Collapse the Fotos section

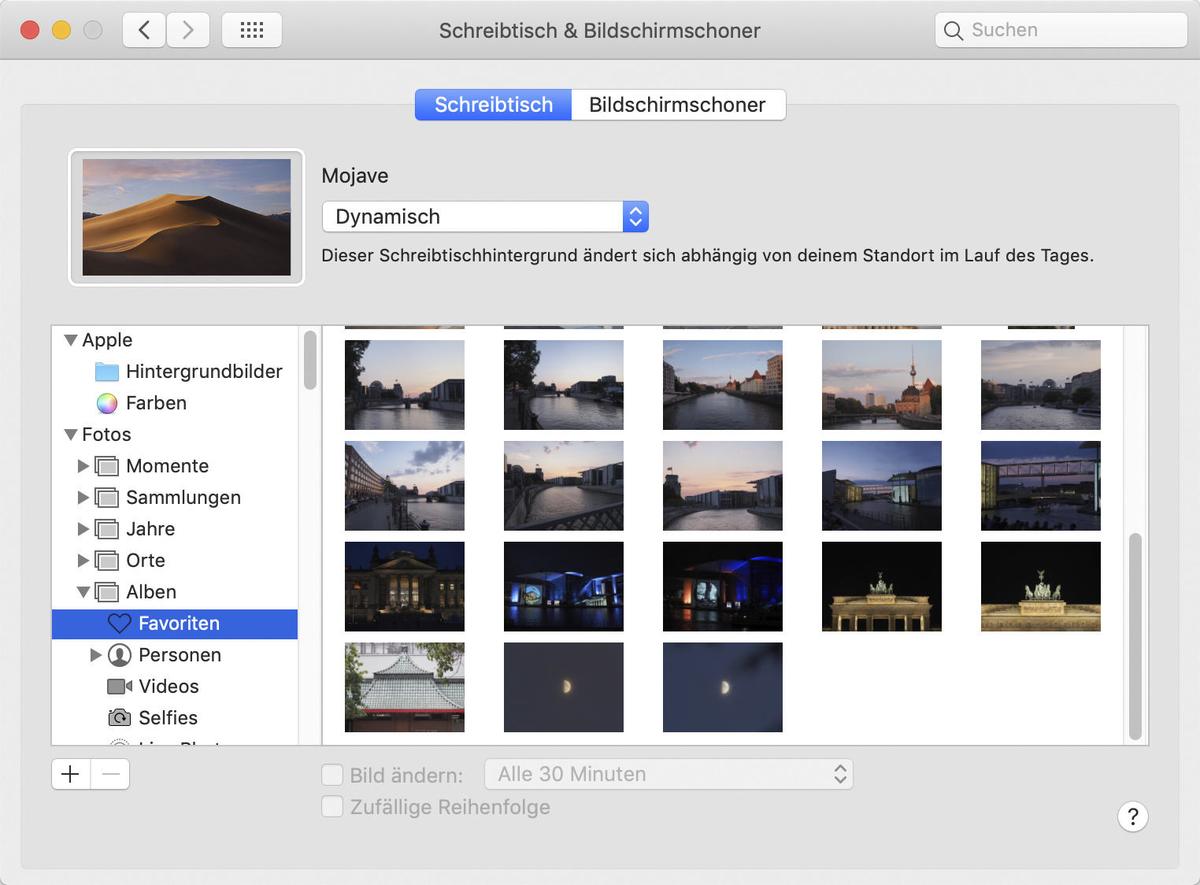[70, 435]
